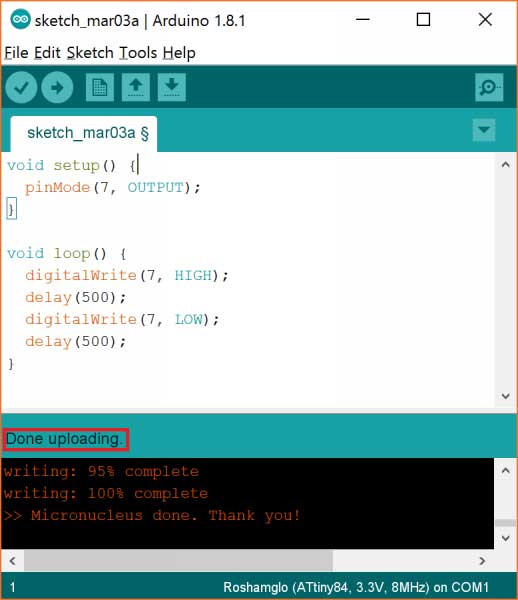The width and height of the screenshot is (518, 600).
Task: Click the 'Done uploading.' status message
Action: (64, 439)
